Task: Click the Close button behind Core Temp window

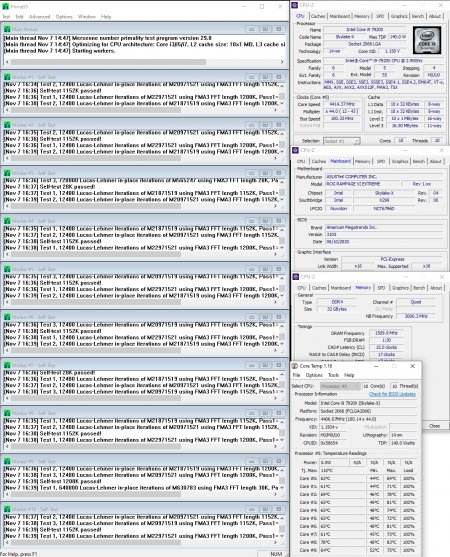Action: click(434, 426)
